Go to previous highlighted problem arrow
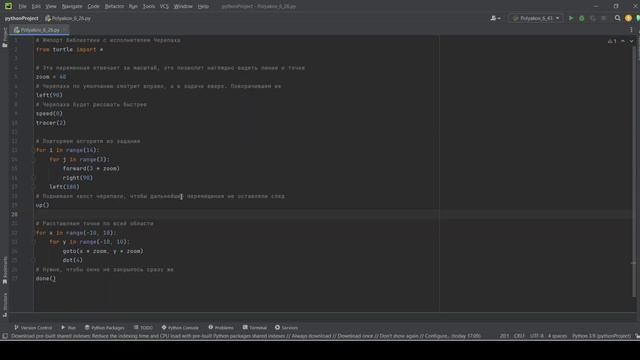The image size is (640, 360). tap(623, 41)
